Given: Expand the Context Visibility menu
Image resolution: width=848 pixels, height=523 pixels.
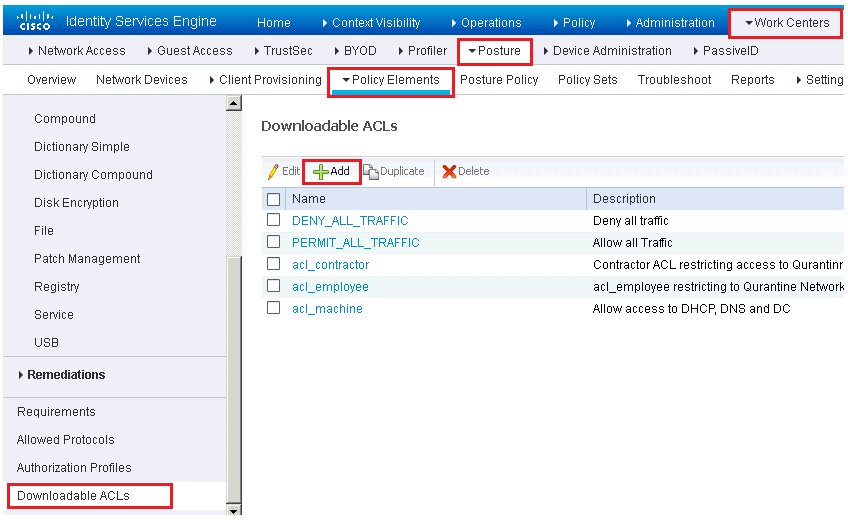Looking at the screenshot, I should tap(371, 23).
